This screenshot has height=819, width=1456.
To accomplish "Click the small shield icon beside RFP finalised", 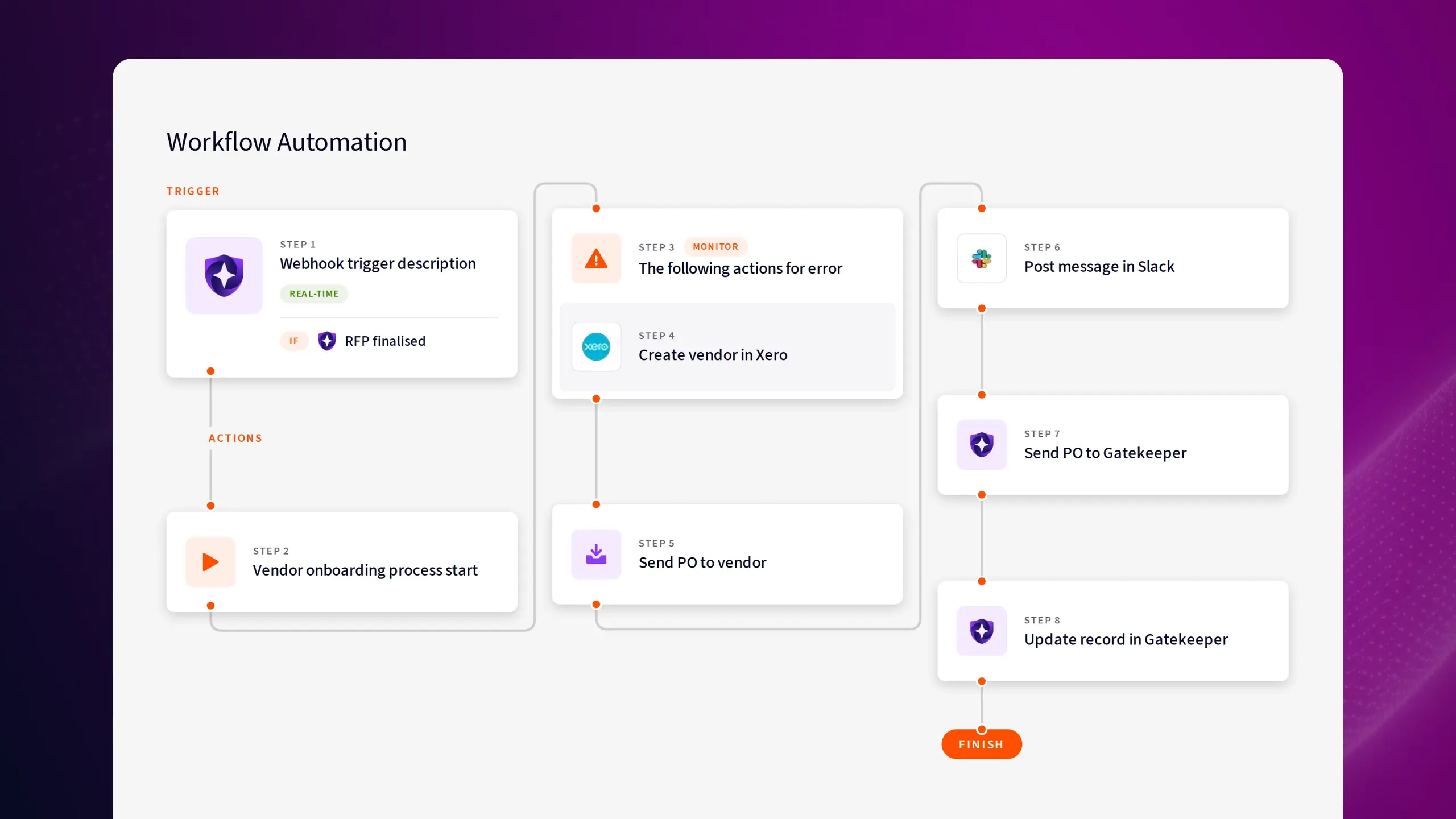I will [x=326, y=341].
